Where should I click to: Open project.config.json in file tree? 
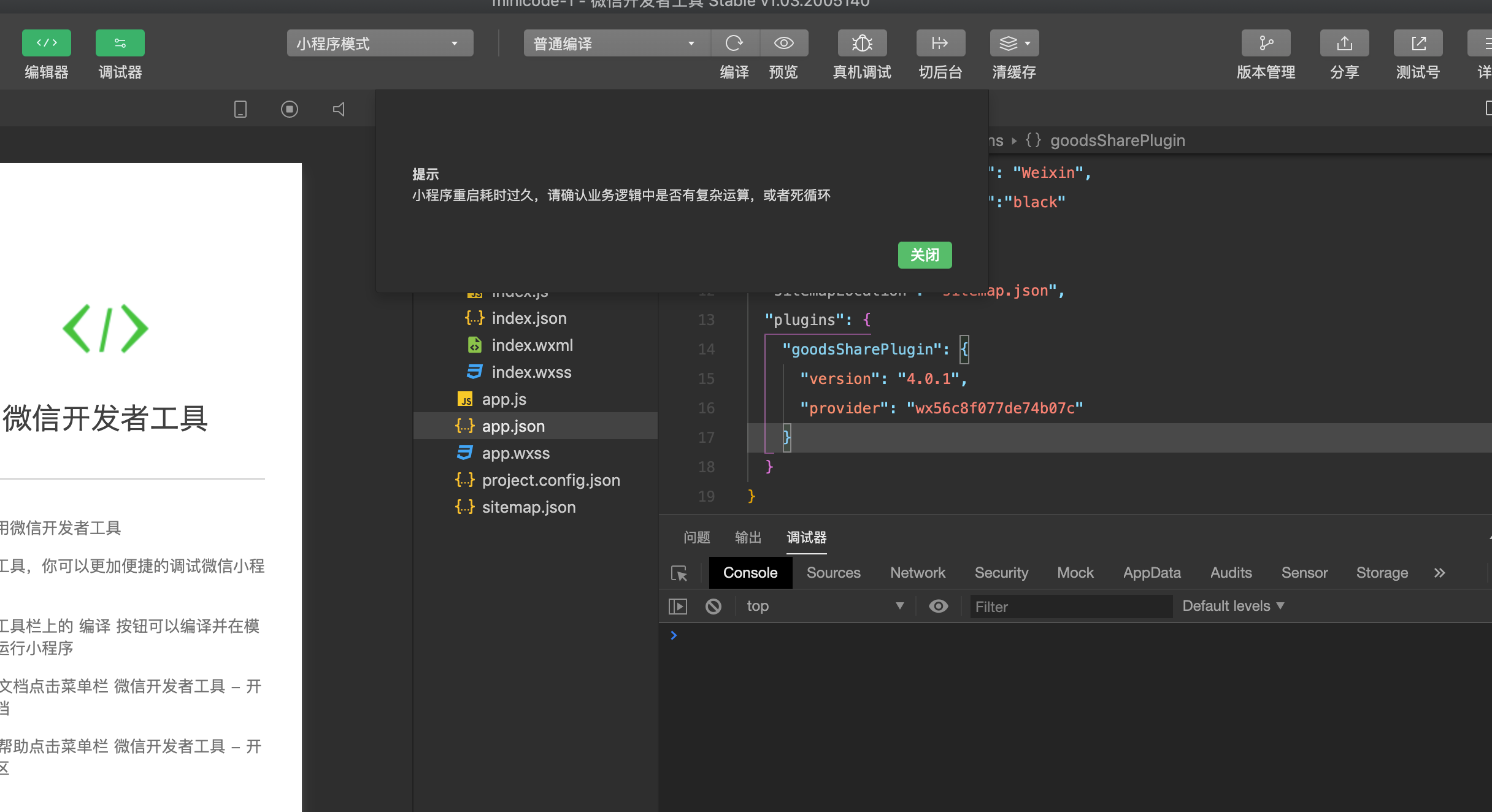click(550, 480)
